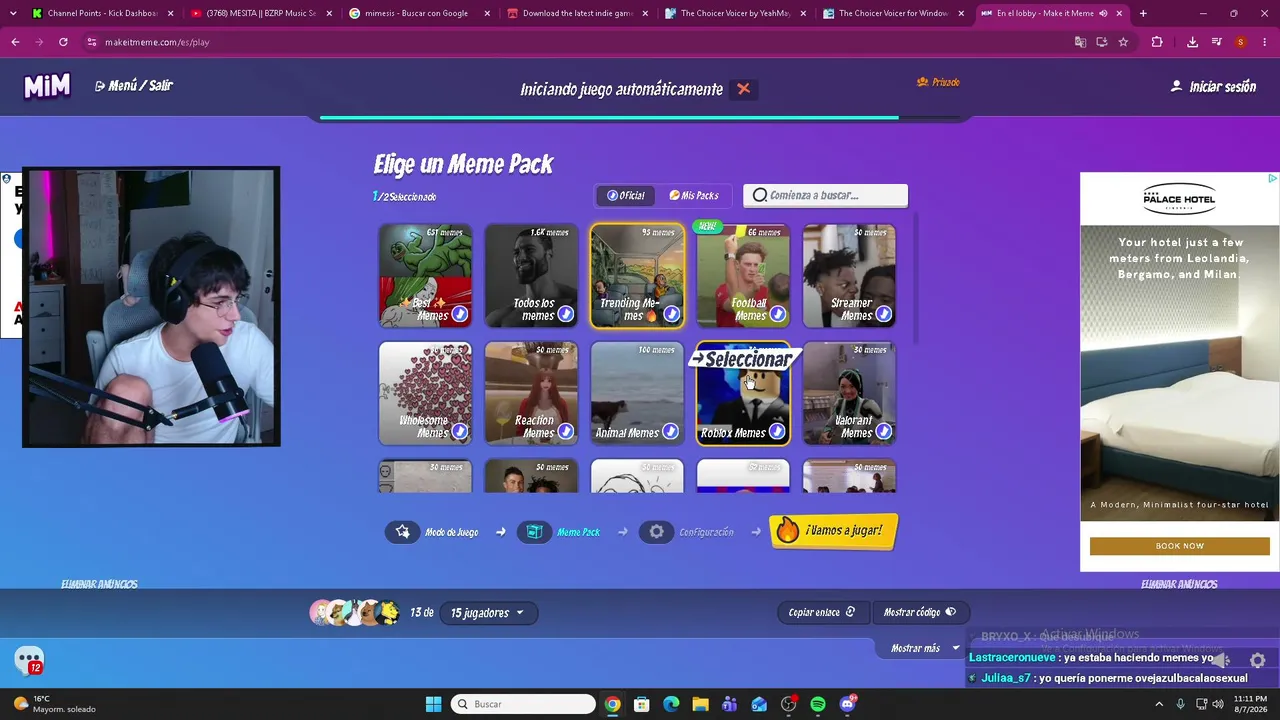
Task: Pick the Animal Memes pack
Action: [x=637, y=393]
